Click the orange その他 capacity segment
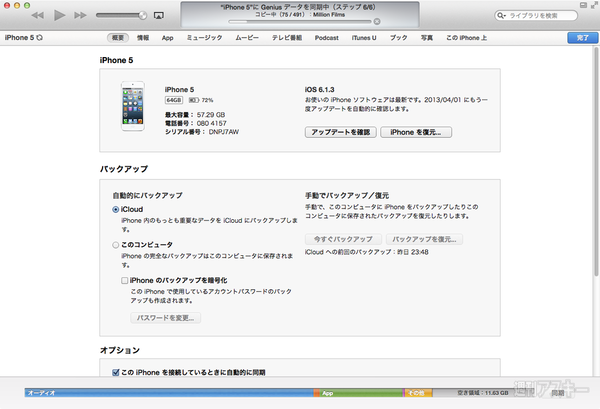This screenshot has height=409, width=600. [419, 393]
